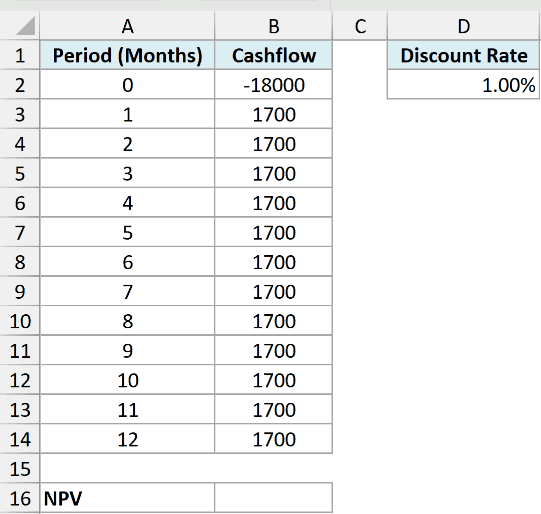Select the period 7 cell in column A

(x=127, y=291)
